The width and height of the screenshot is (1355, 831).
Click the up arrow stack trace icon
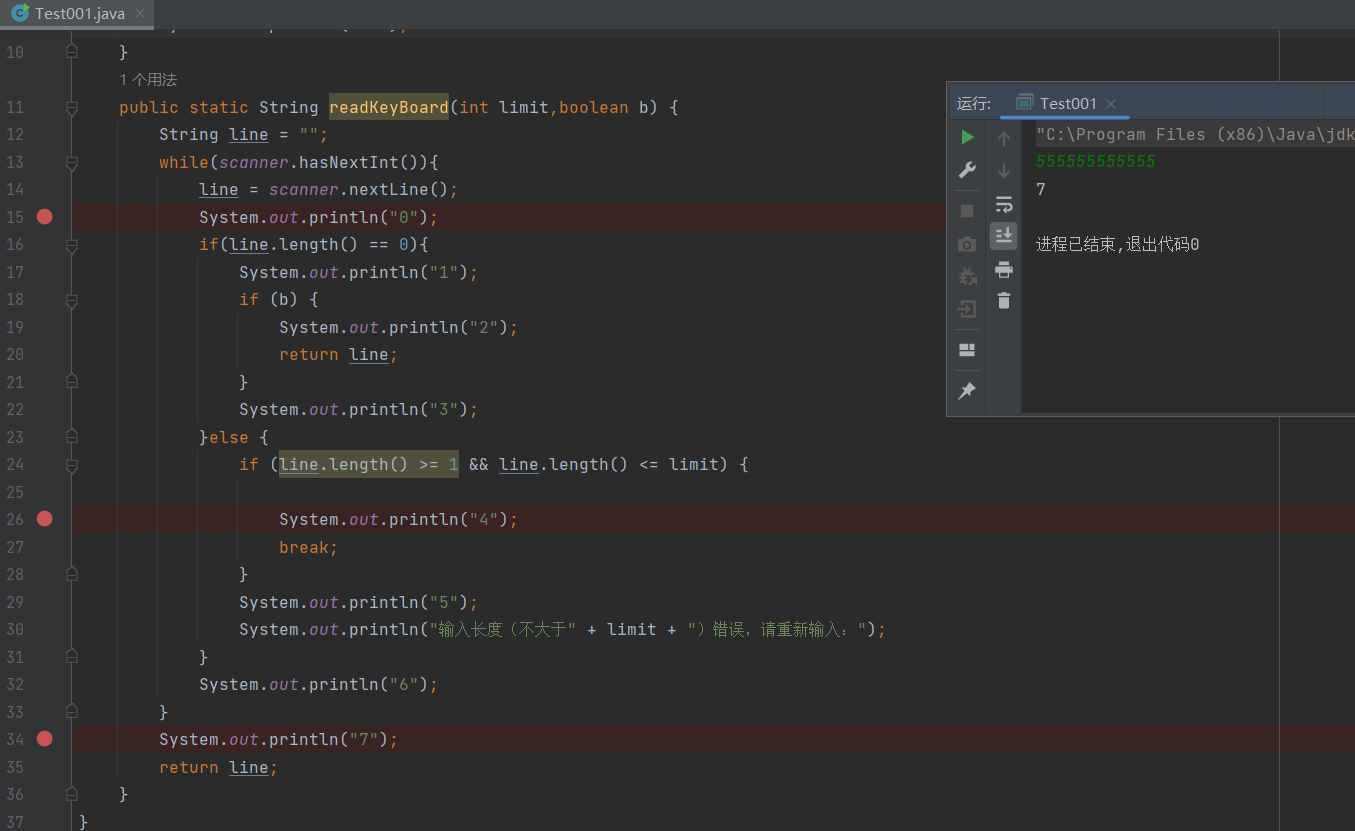tap(1004, 139)
